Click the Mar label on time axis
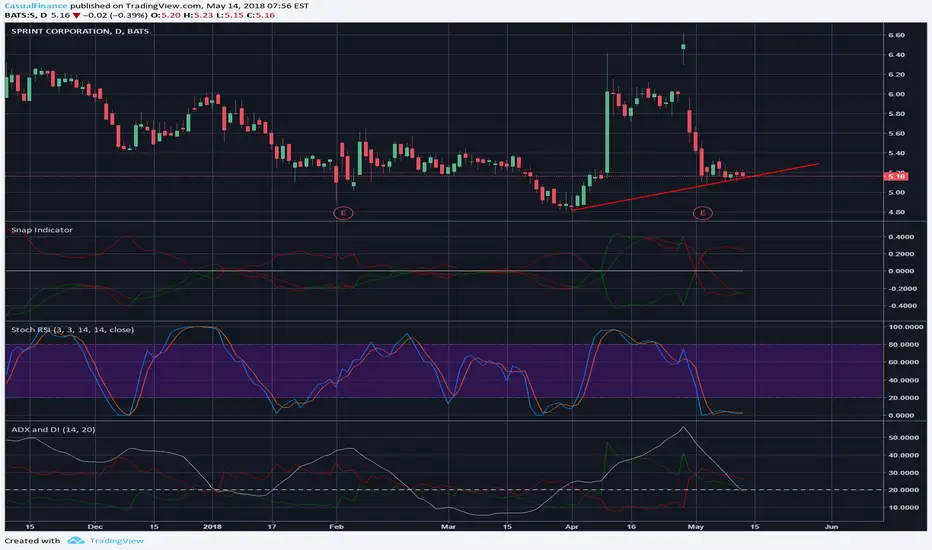This screenshot has height=550, width=932. pyautogui.click(x=449, y=526)
